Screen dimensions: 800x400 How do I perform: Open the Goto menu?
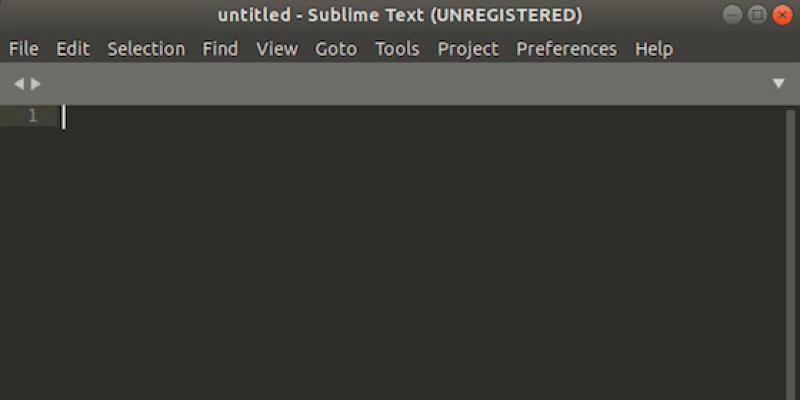click(336, 48)
